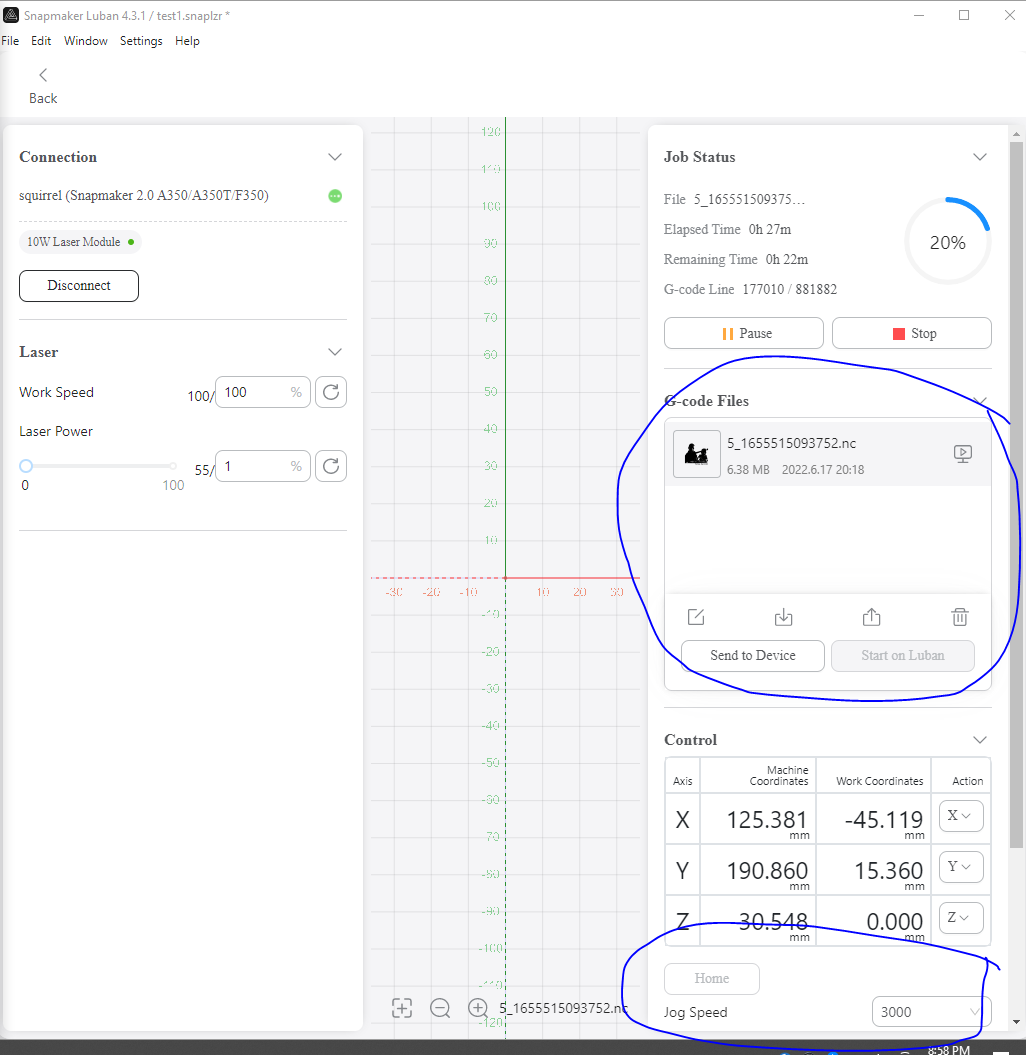Viewport: 1026px width, 1055px height.
Task: Click the fit view to selection icon
Action: 402,1008
